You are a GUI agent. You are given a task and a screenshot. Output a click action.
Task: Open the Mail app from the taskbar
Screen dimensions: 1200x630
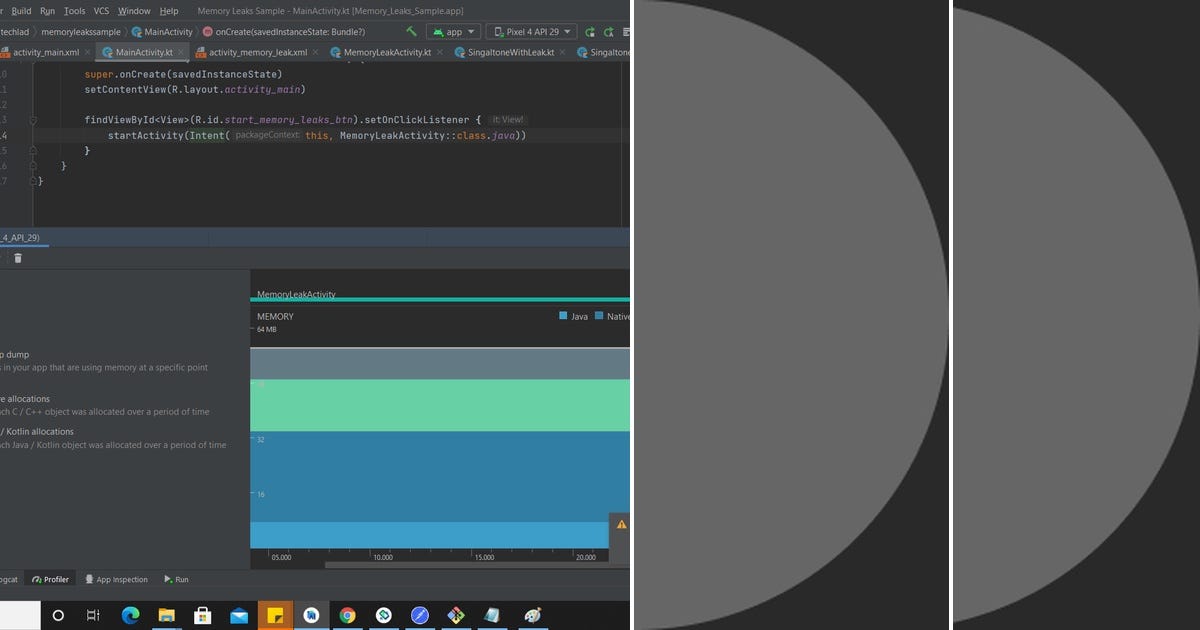239,615
